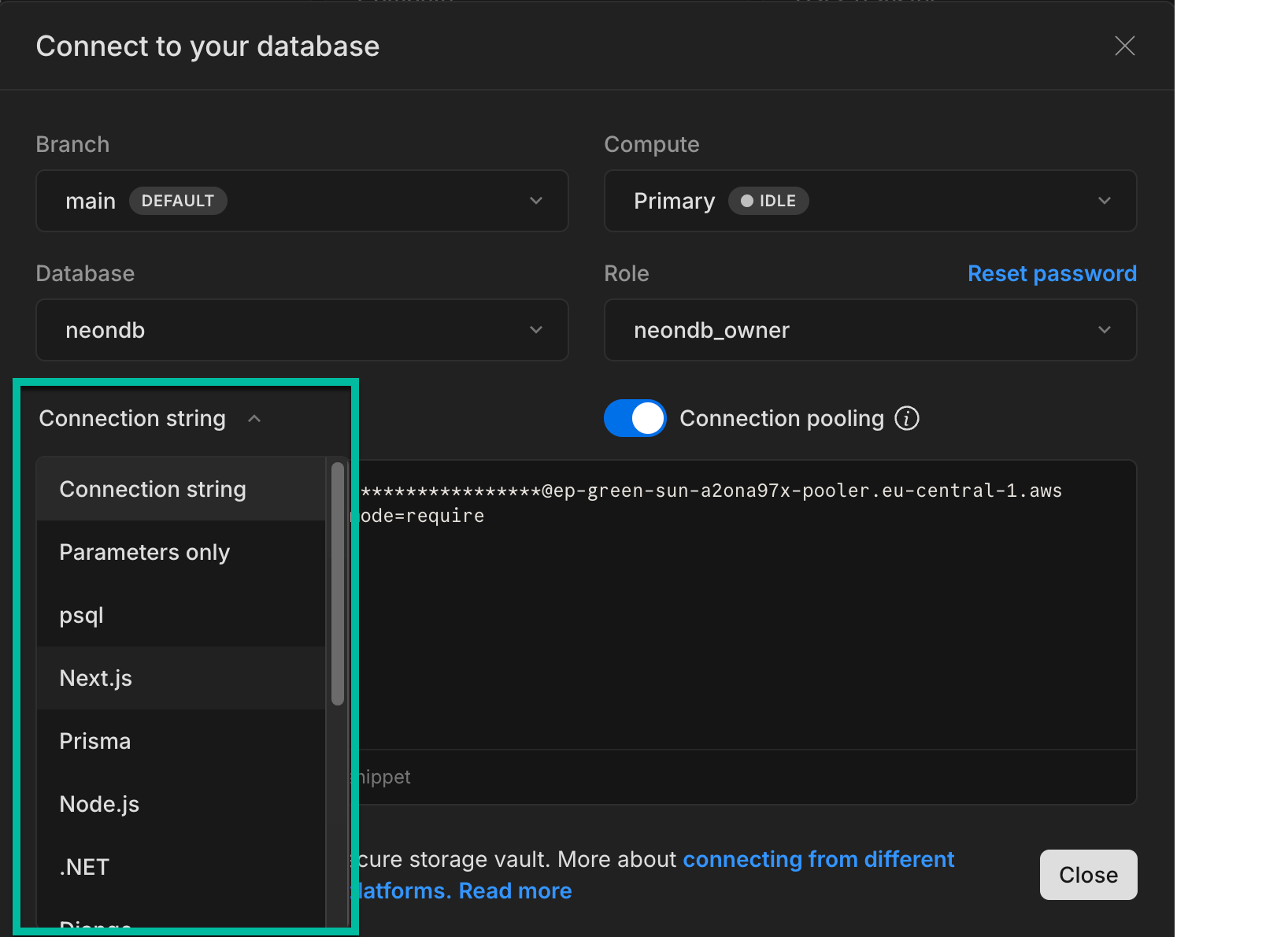Viewport: 1288px width, 937px height.
Task: Select 'Next.js' from the options list
Action: [x=95, y=678]
